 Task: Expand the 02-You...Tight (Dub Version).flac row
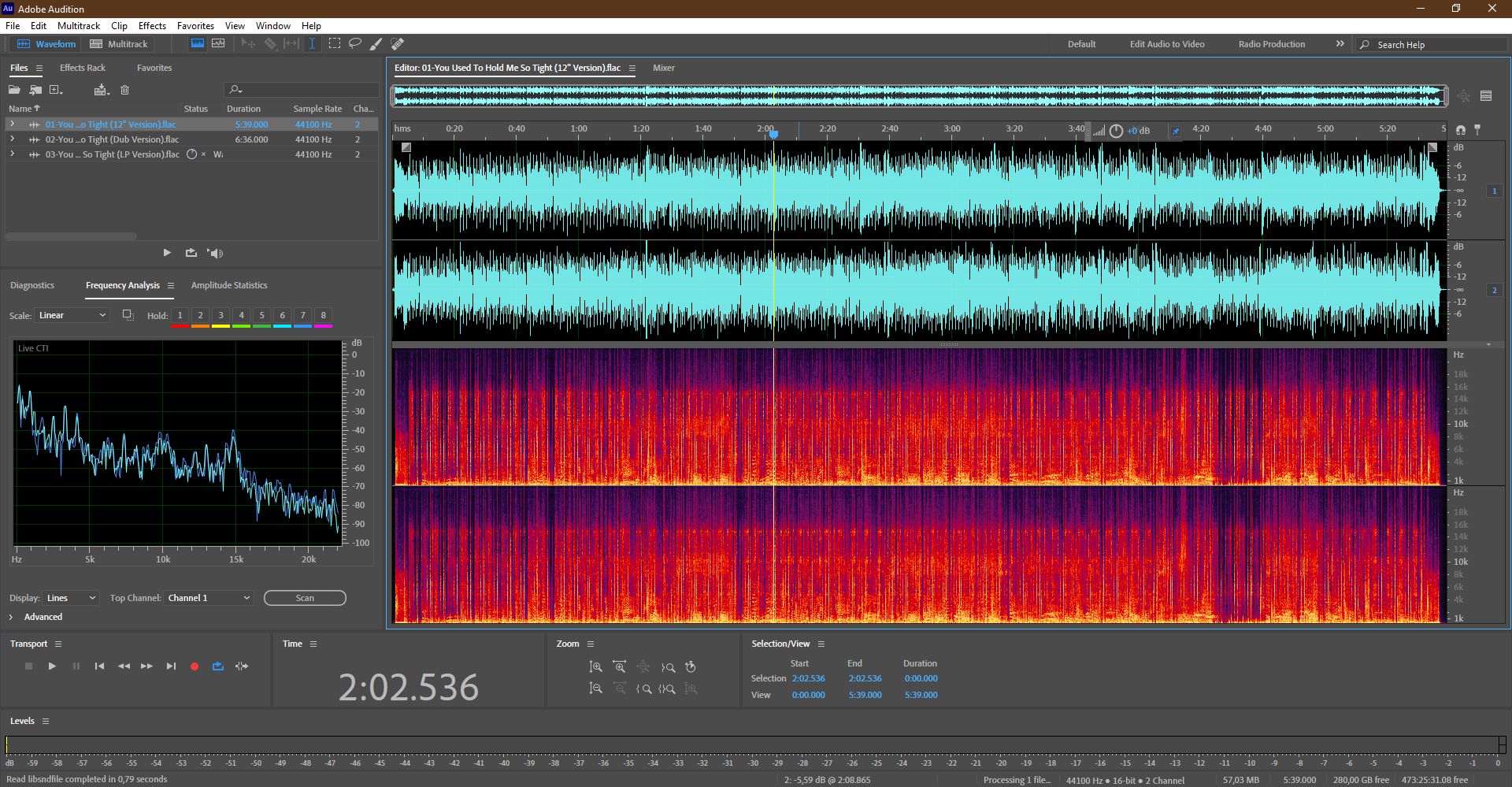click(12, 139)
